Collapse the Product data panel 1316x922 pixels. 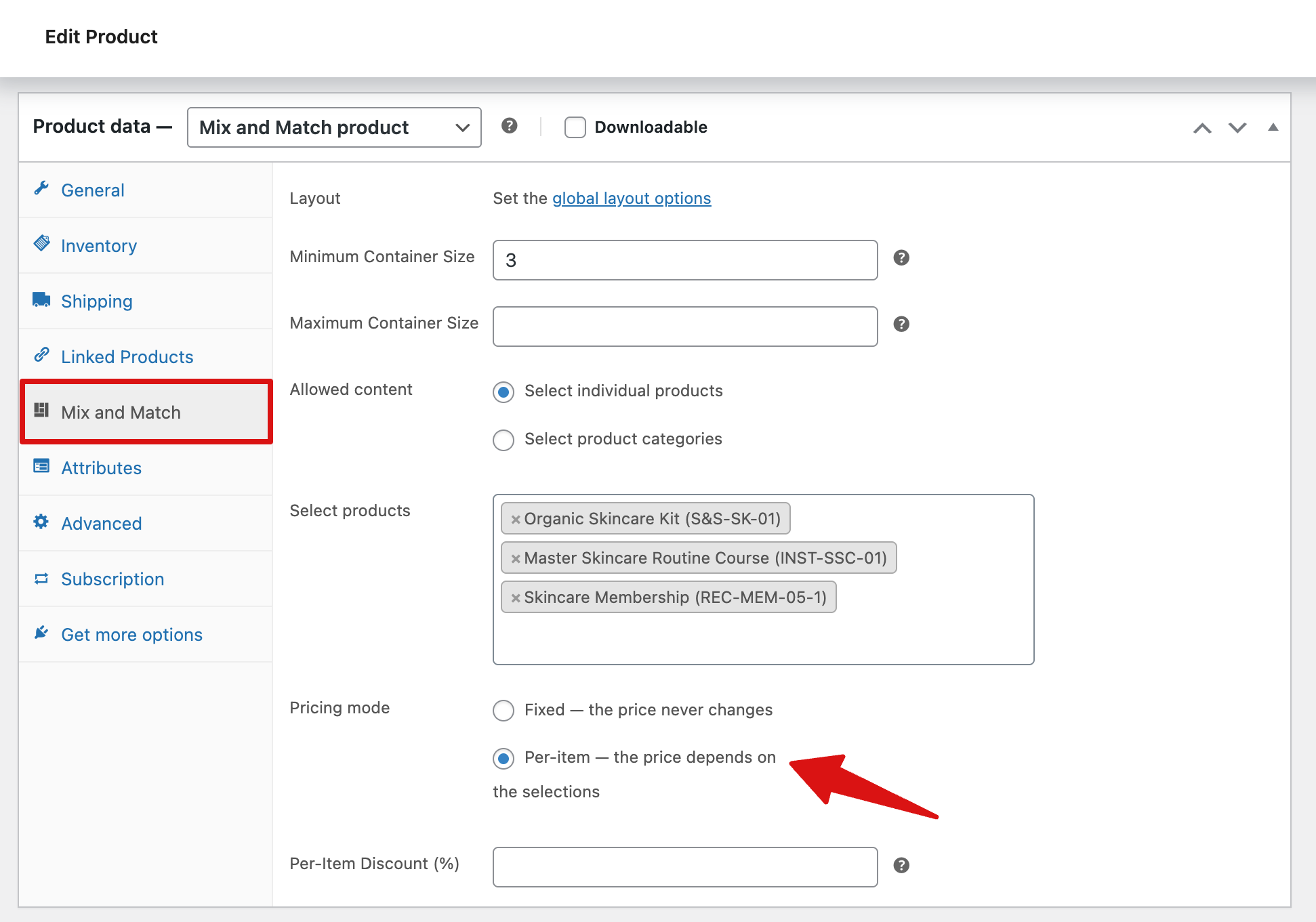tap(1273, 127)
